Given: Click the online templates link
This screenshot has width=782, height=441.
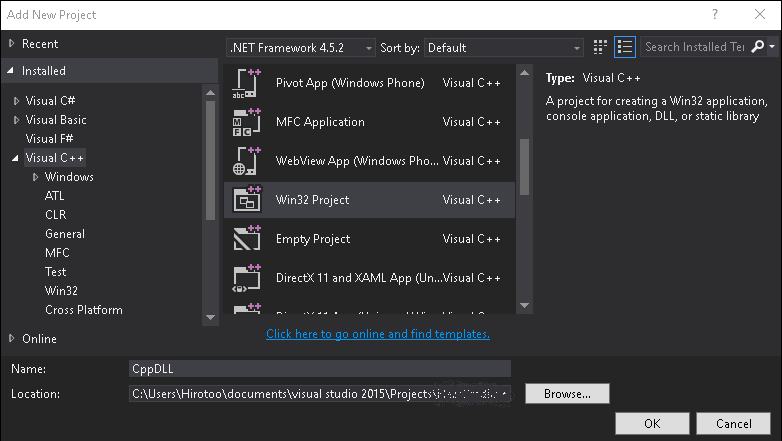Looking at the screenshot, I should 378,334.
